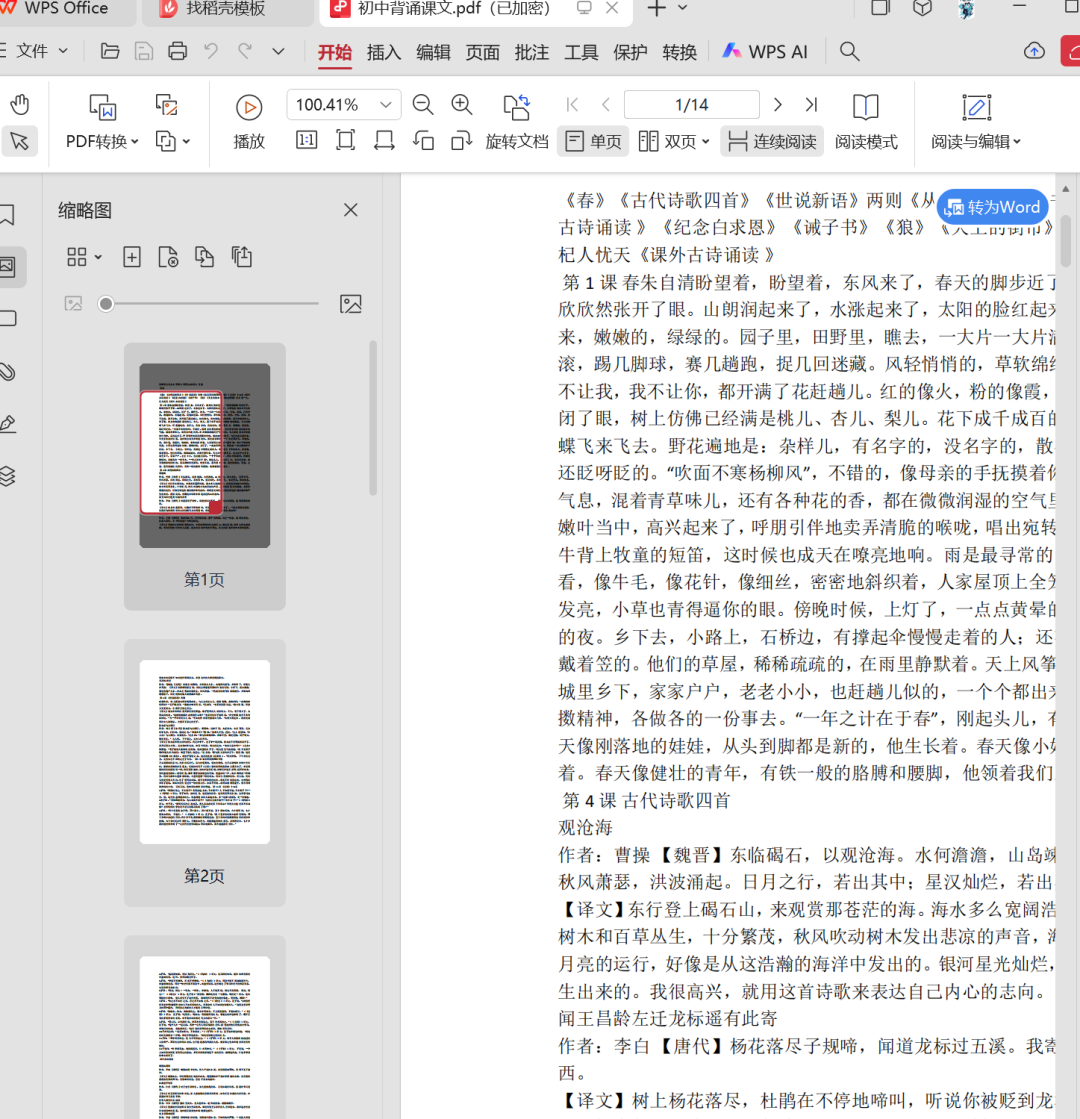This screenshot has height=1119, width=1080.
Task: Toggle the 单页 single page view
Action: point(593,141)
